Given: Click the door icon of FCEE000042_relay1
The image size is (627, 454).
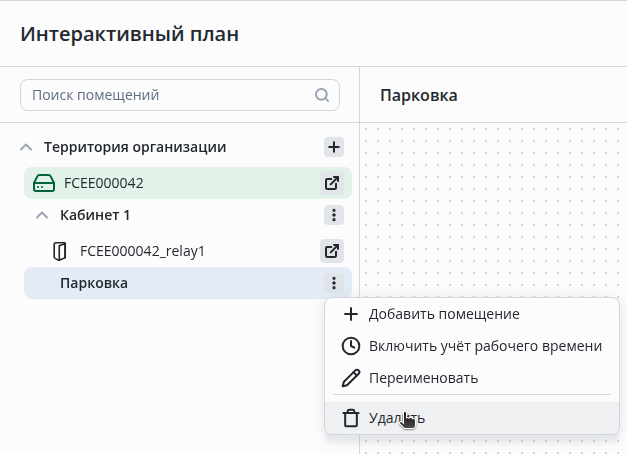Looking at the screenshot, I should point(60,251).
